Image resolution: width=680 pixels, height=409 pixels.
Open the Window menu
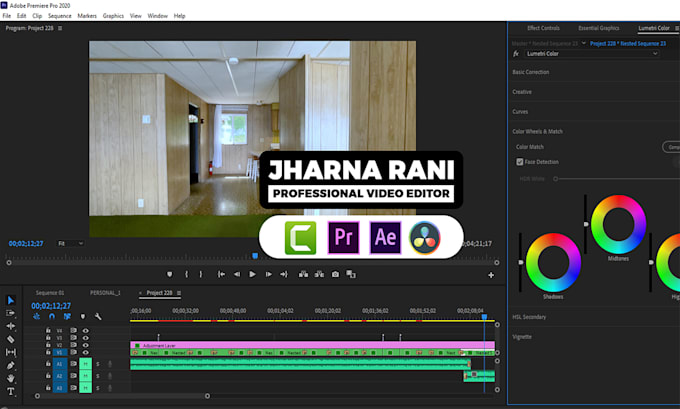[x=157, y=16]
